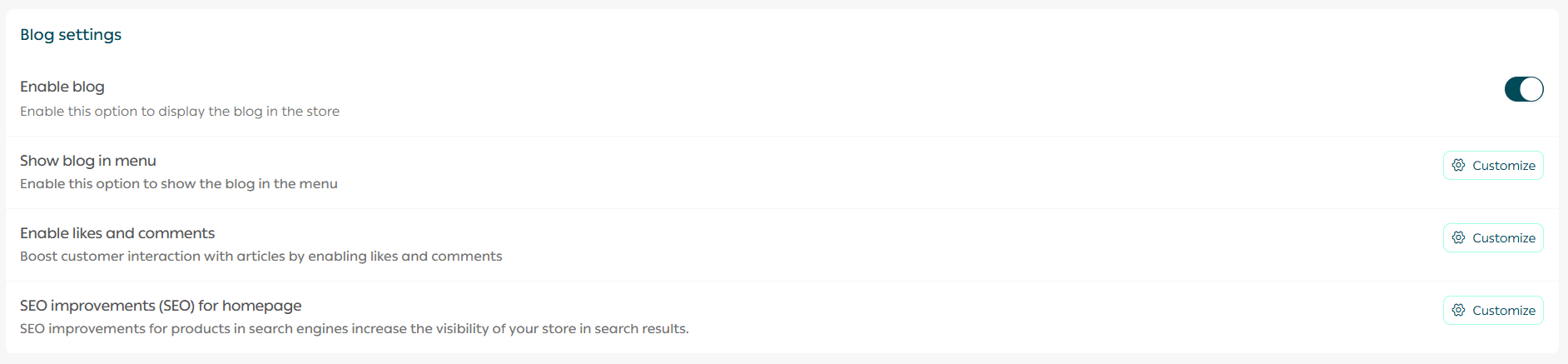
Task: Click the Enable likes and comments title
Action: [117, 233]
